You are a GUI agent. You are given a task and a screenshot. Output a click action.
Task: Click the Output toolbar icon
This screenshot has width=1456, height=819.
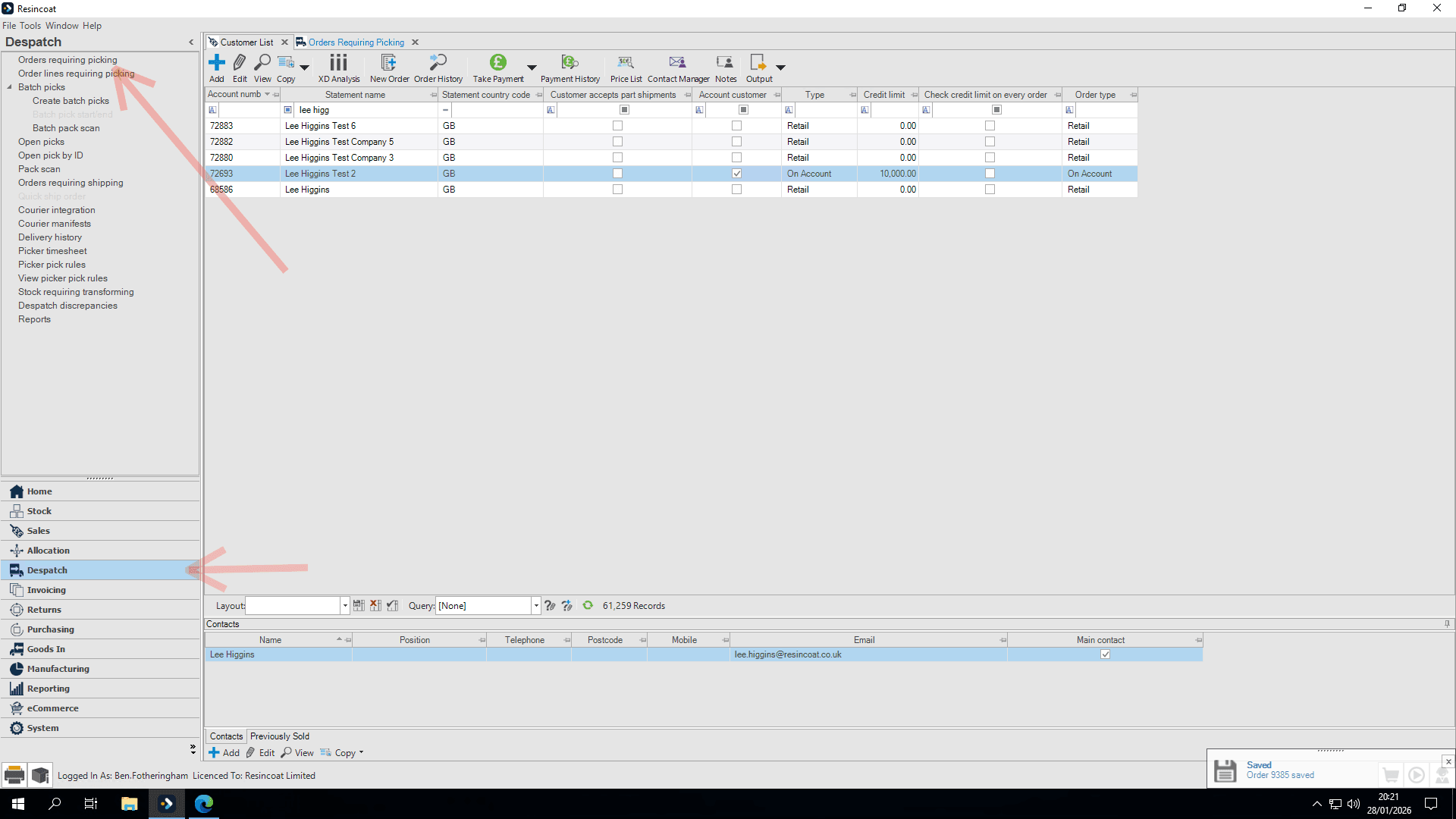tap(758, 63)
